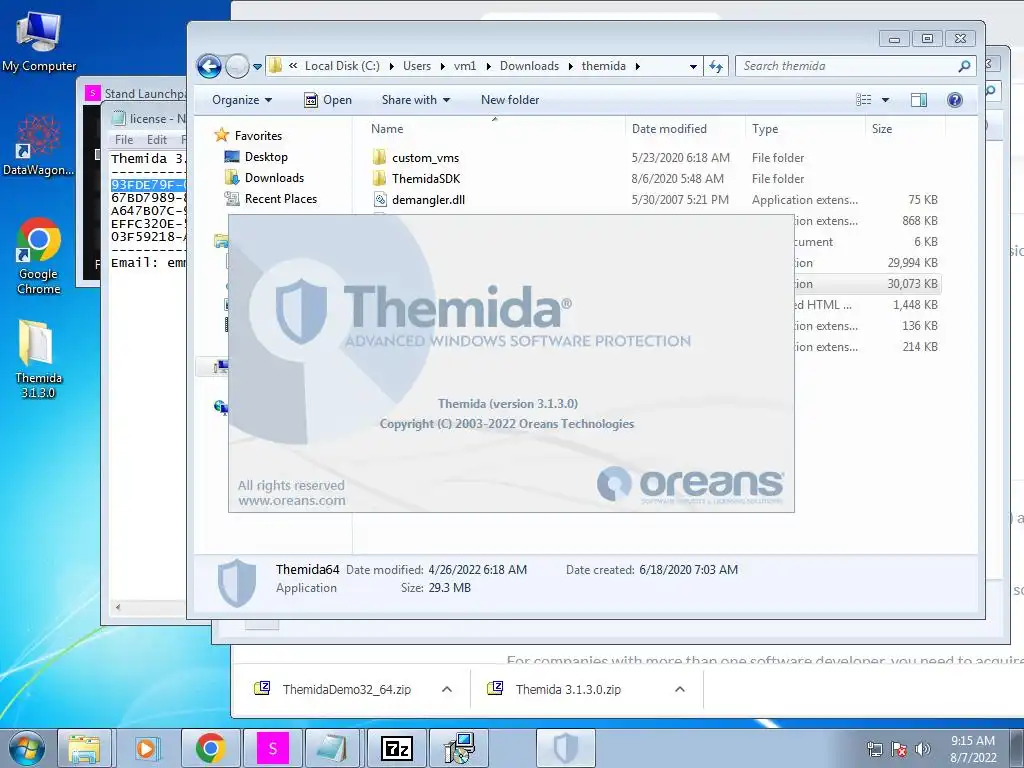
Task: Change view with the view icon
Action: (863, 100)
